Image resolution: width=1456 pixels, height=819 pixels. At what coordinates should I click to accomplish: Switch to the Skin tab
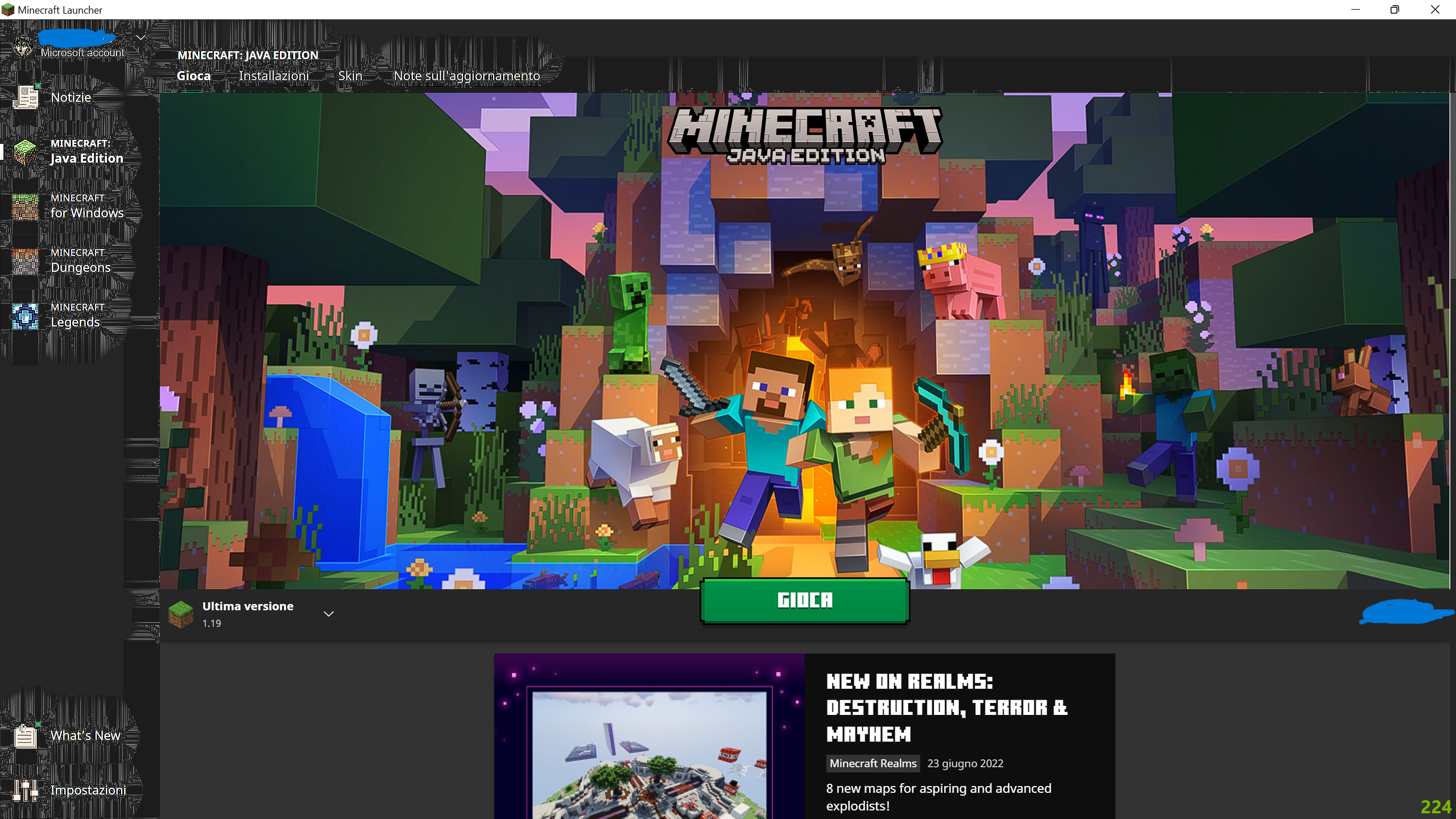[350, 76]
